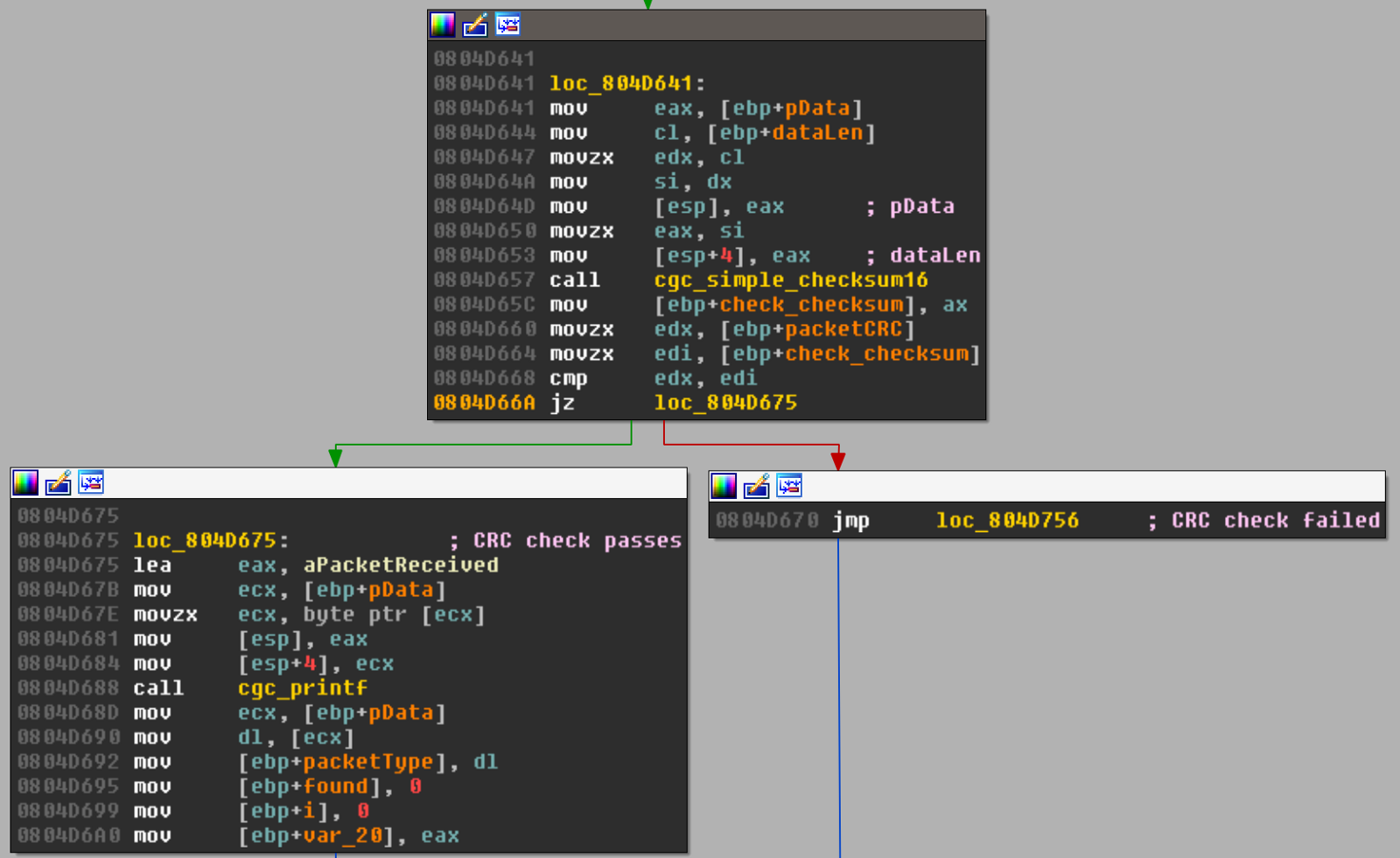This screenshot has width=1400, height=858.
Task: Click the "; dataLen" argument comment
Action: click(x=923, y=256)
